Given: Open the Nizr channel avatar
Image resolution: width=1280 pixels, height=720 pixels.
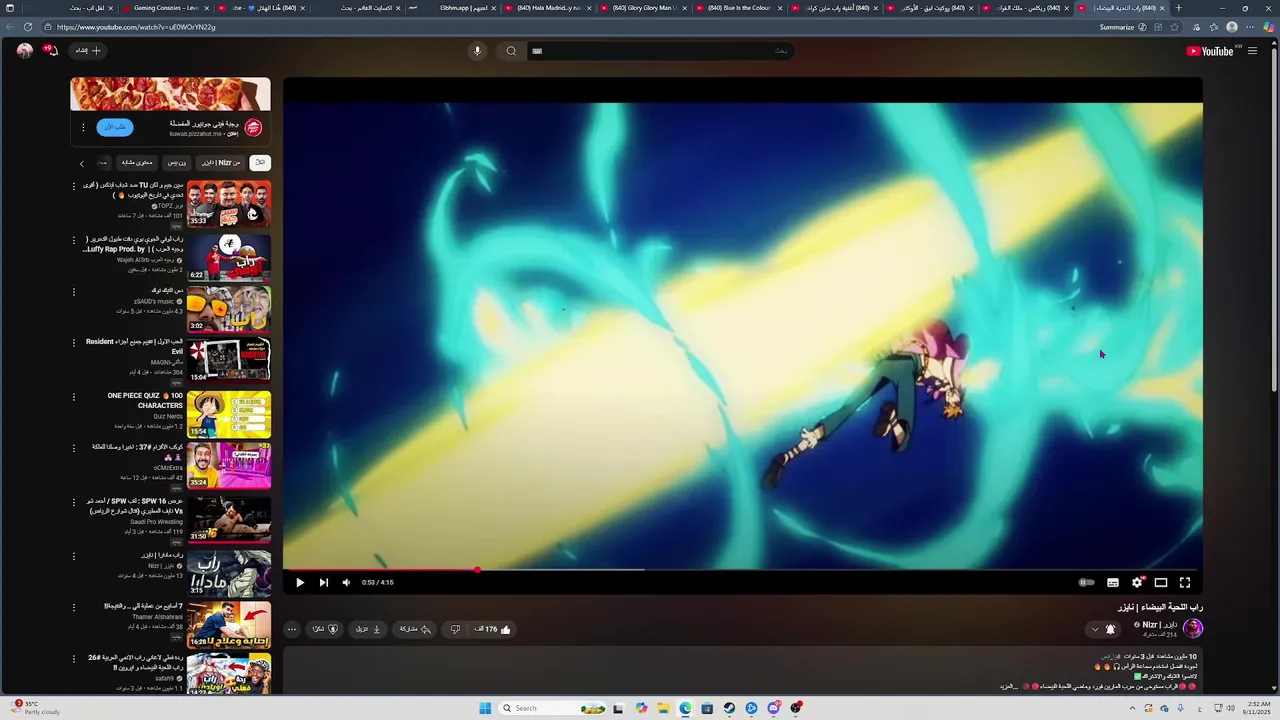Looking at the screenshot, I should (1192, 628).
